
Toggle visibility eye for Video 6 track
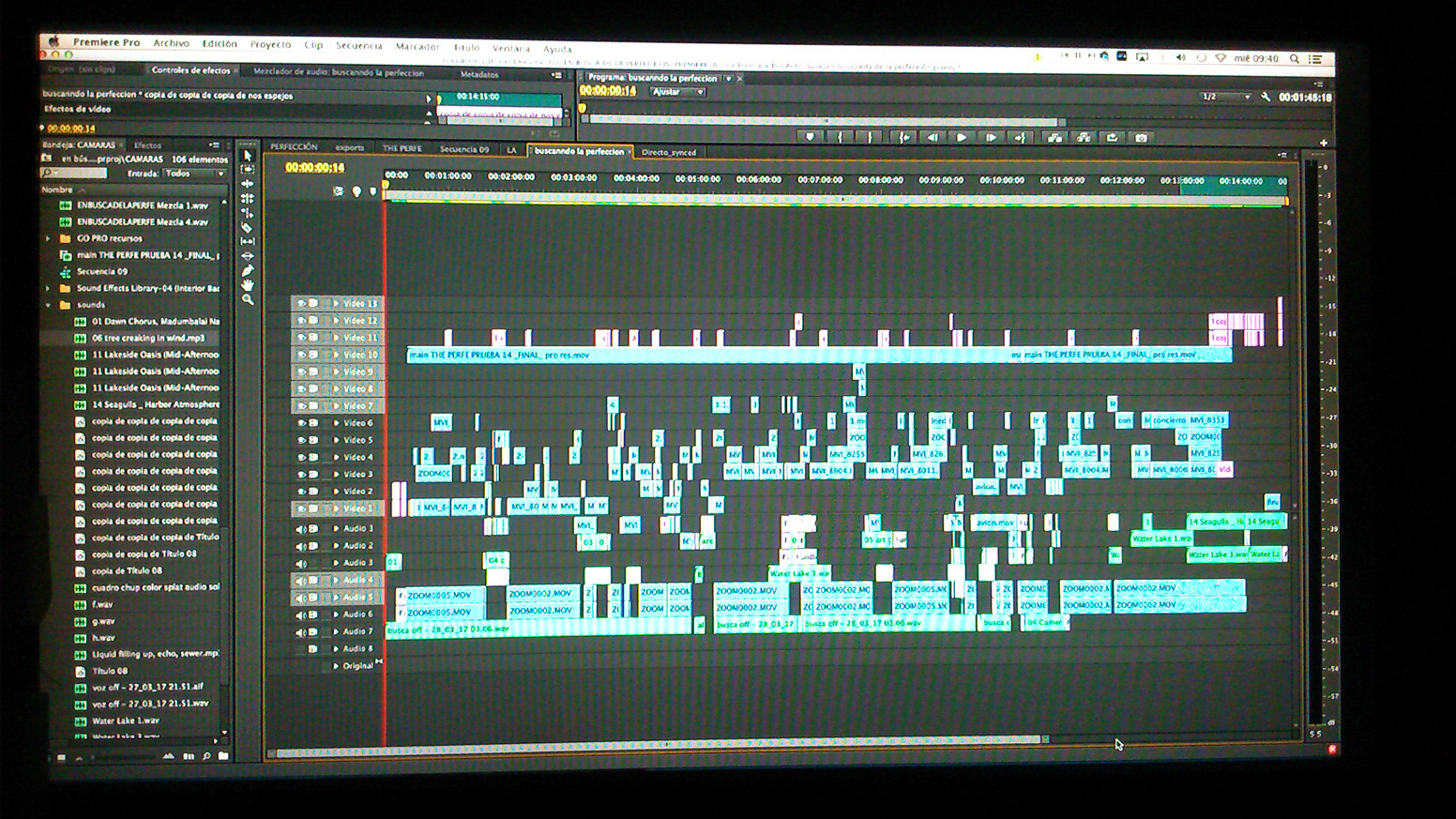301,423
